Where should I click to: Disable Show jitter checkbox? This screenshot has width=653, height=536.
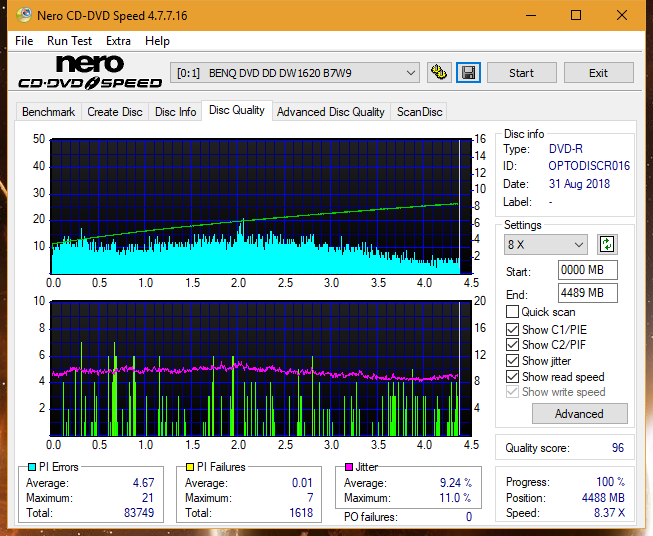(x=512, y=361)
